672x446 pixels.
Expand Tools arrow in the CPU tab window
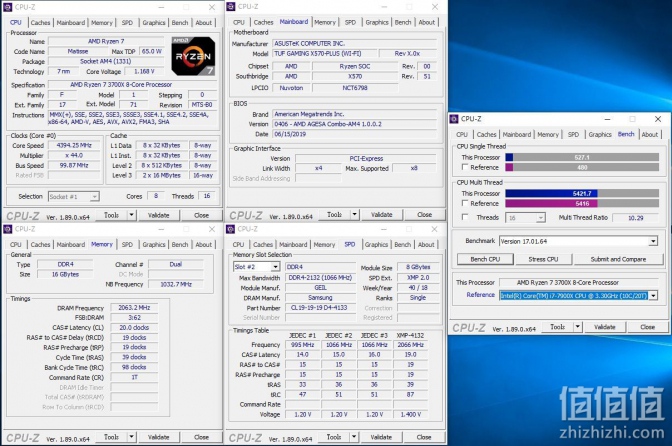[x=131, y=215]
